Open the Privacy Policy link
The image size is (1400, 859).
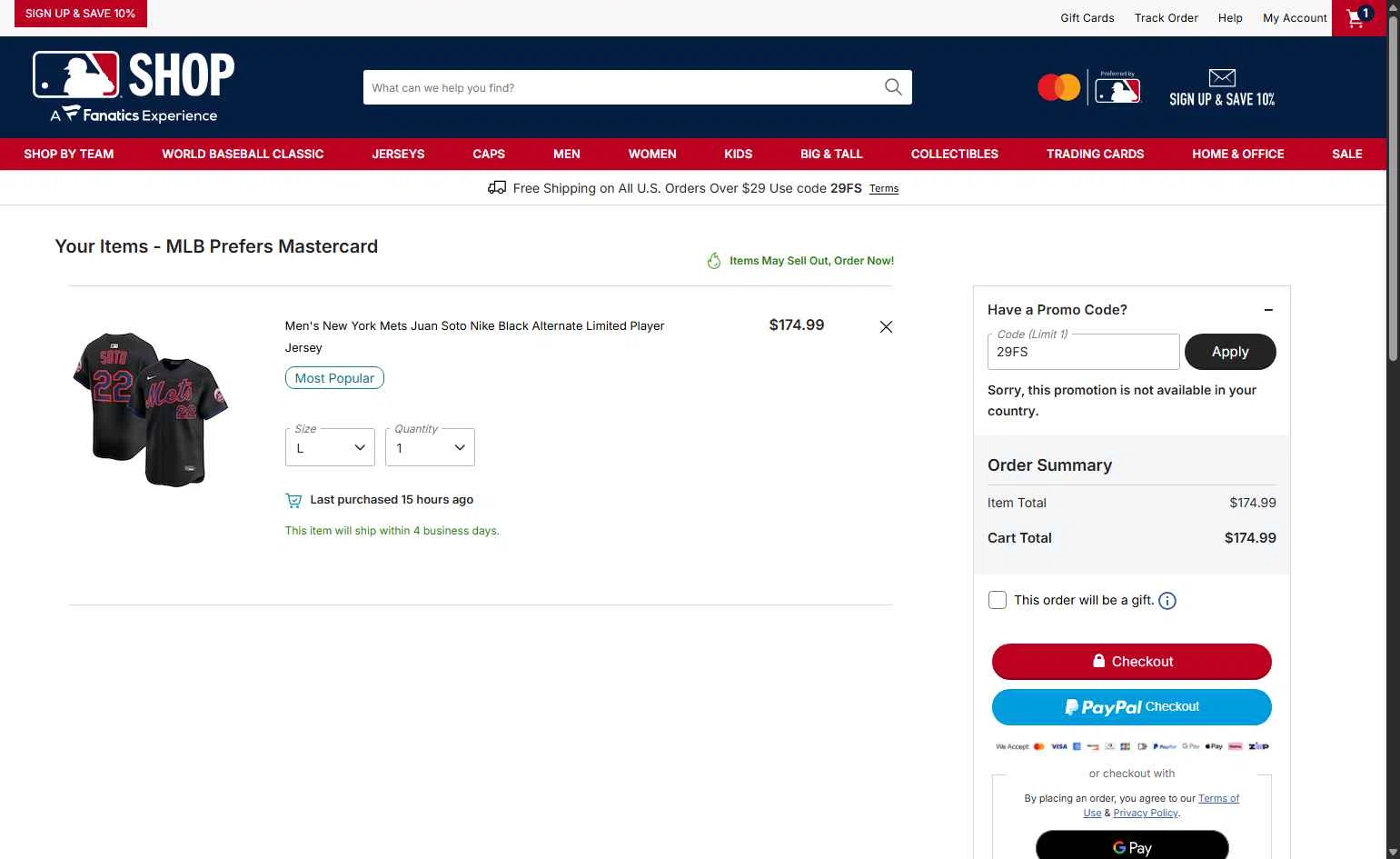point(1146,813)
